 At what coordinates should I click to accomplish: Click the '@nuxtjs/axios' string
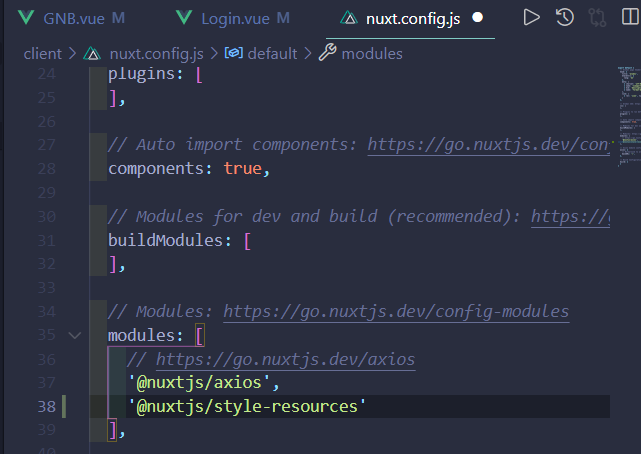(x=199, y=383)
